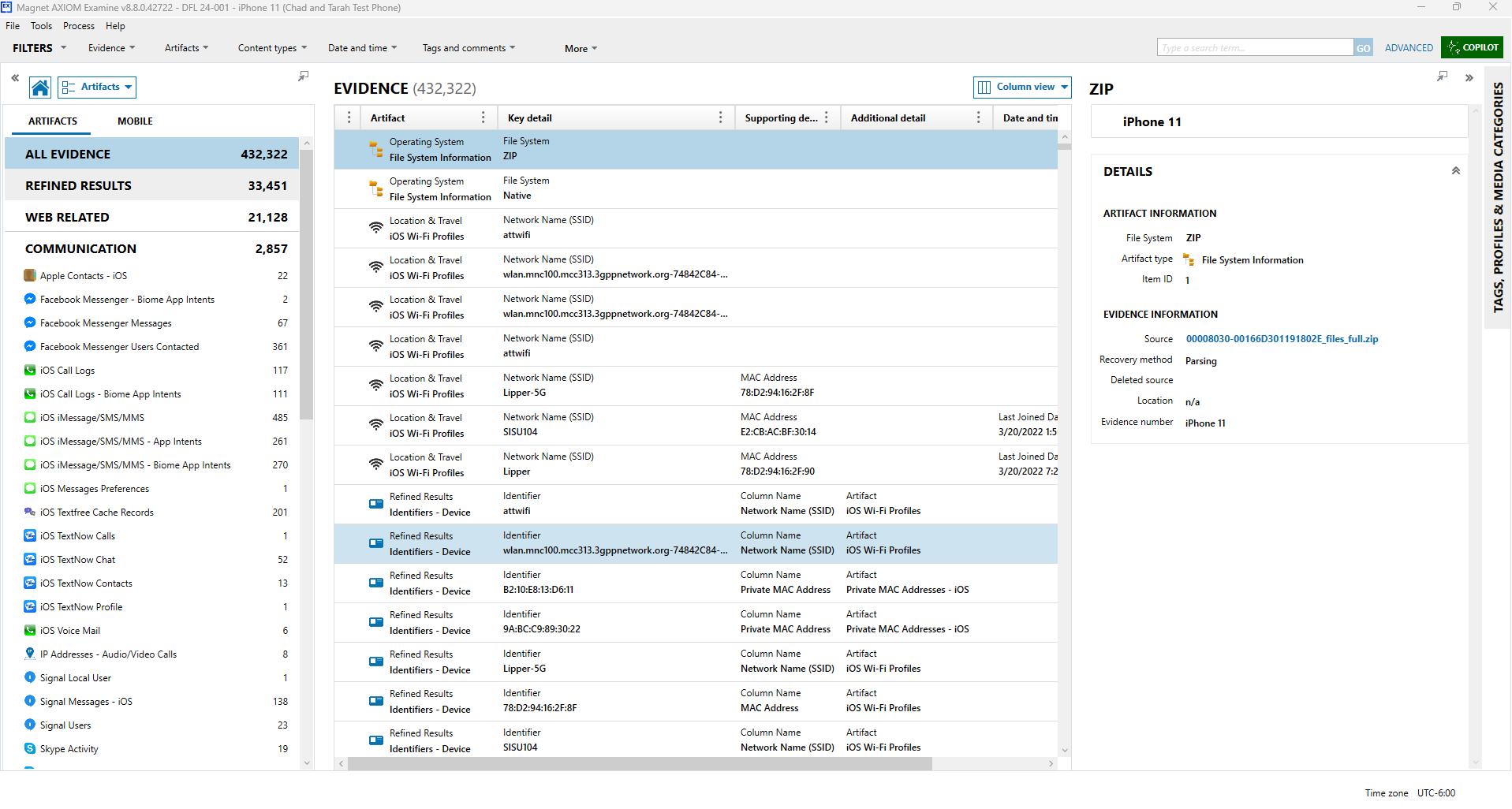The image size is (1512, 809).
Task: Select iOS Call Logs in artifact list
Action: click(x=67, y=371)
